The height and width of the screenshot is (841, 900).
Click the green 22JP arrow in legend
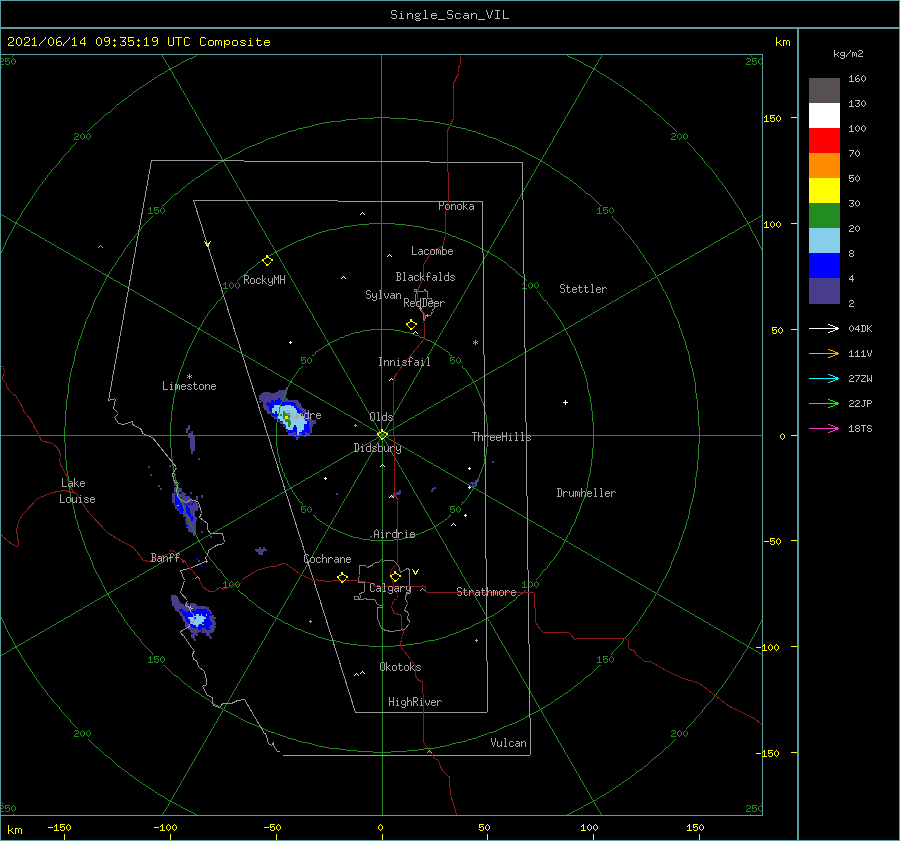point(824,404)
